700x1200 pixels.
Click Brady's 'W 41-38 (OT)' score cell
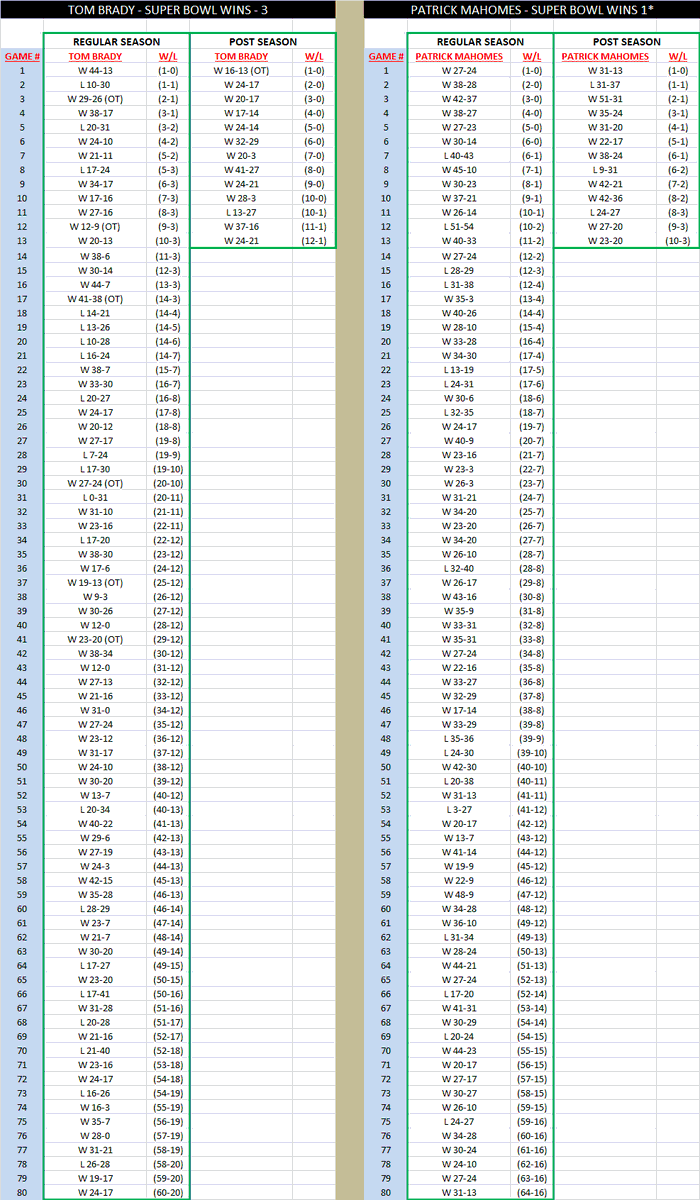(95, 299)
